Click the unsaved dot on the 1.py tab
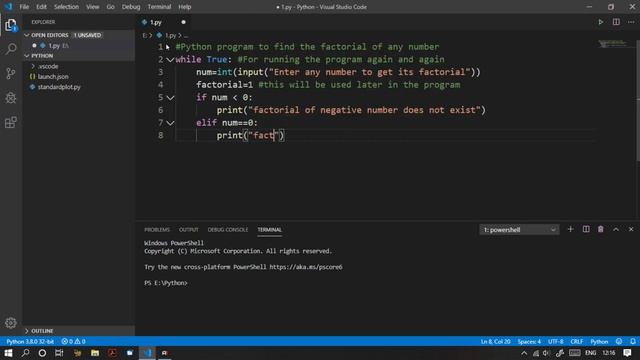The image size is (640, 360). 183,22
